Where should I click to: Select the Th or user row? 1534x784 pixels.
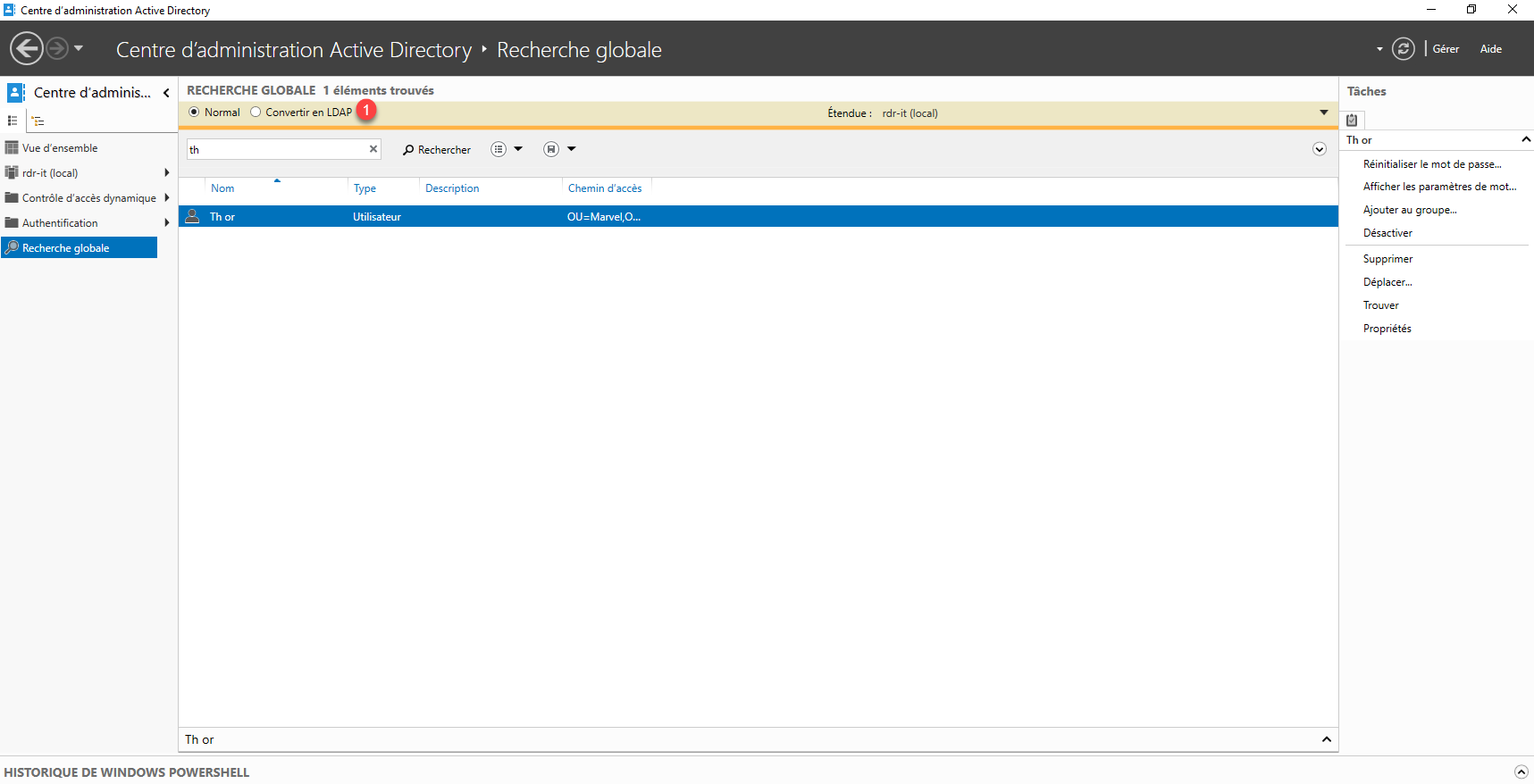[x=759, y=216]
